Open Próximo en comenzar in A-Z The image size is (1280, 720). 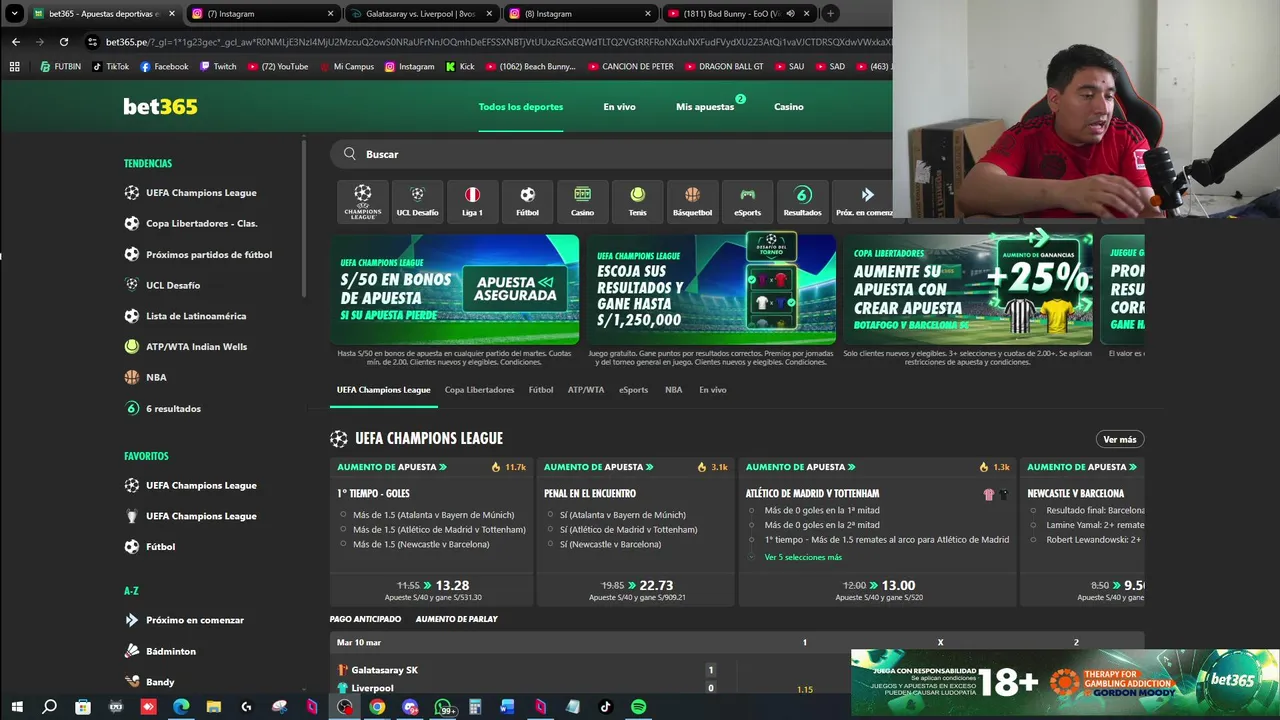(184, 620)
